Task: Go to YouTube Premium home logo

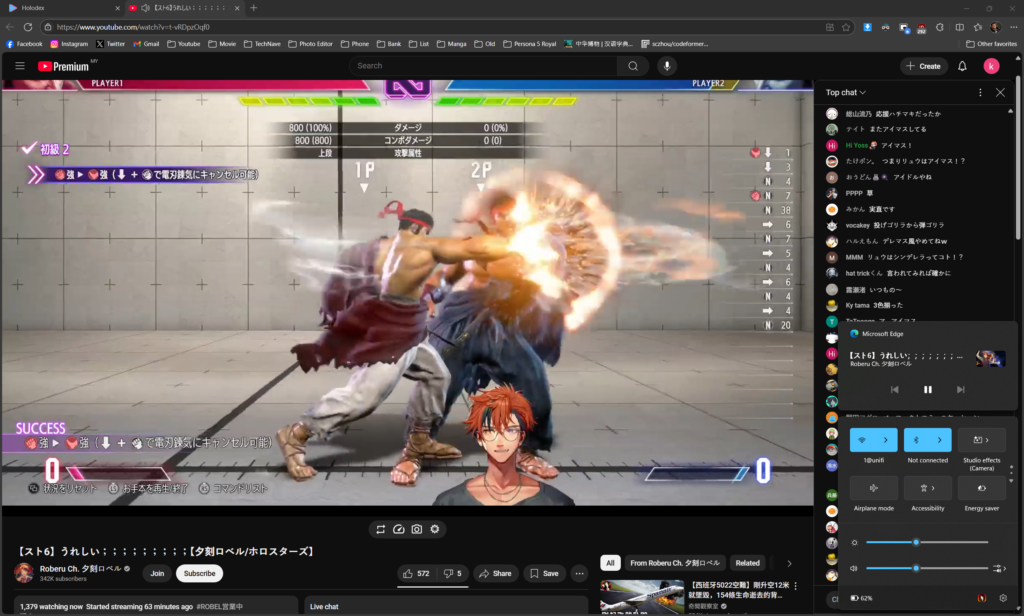Action: [x=63, y=66]
